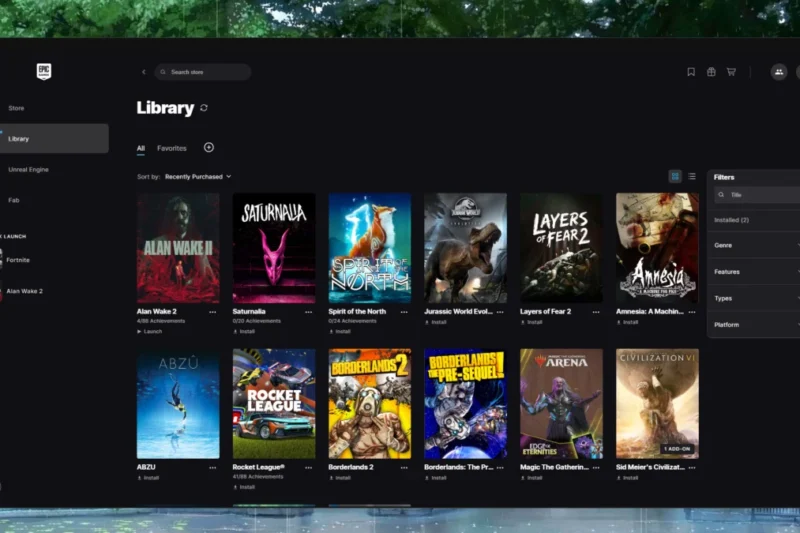Install Sid Meier's Civilization VI
Screen dimensions: 800x533
628,478
